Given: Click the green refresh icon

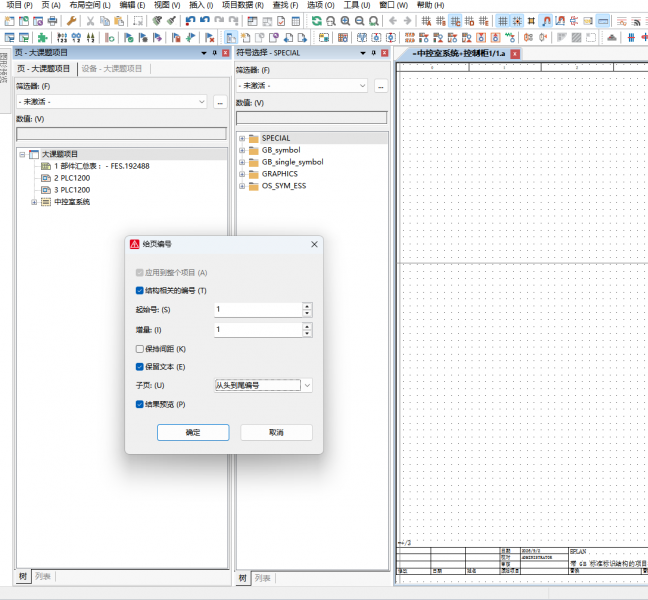Looking at the screenshot, I should [x=317, y=21].
